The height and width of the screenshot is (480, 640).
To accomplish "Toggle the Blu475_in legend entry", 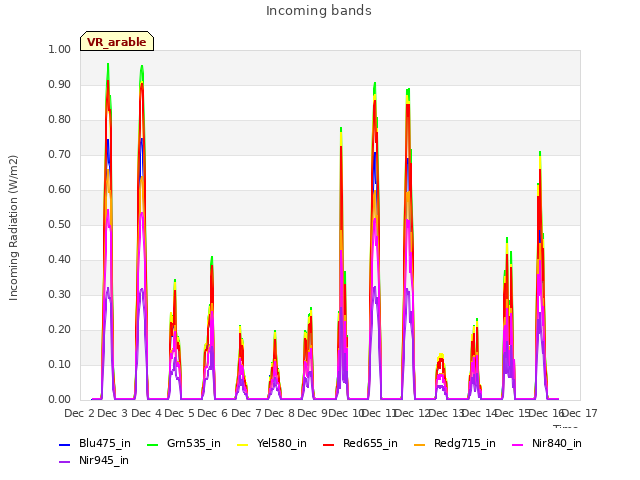I will pos(95,443).
